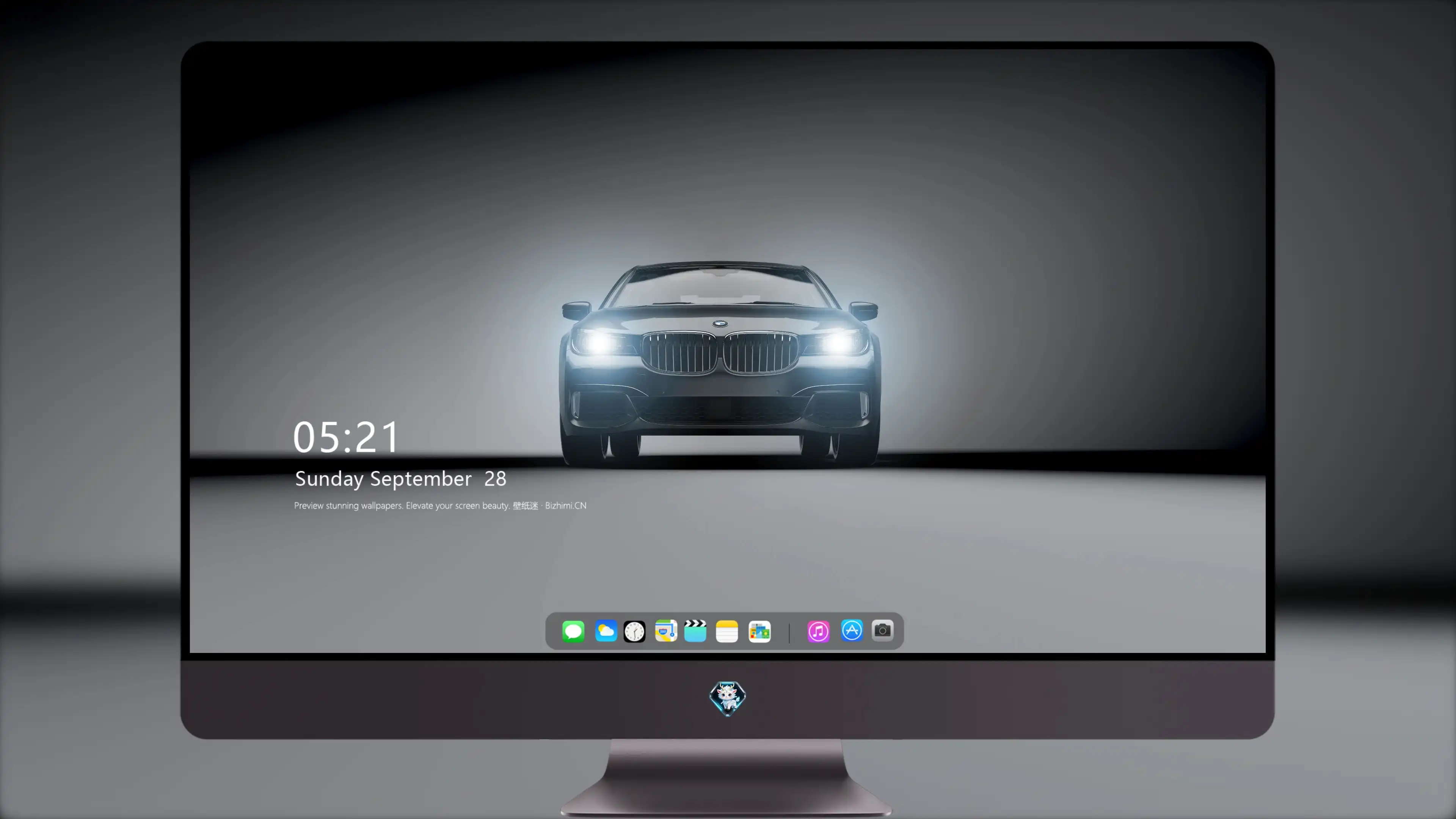The height and width of the screenshot is (819, 1456).
Task: Launch the Videos clapperboard app
Action: tap(695, 631)
